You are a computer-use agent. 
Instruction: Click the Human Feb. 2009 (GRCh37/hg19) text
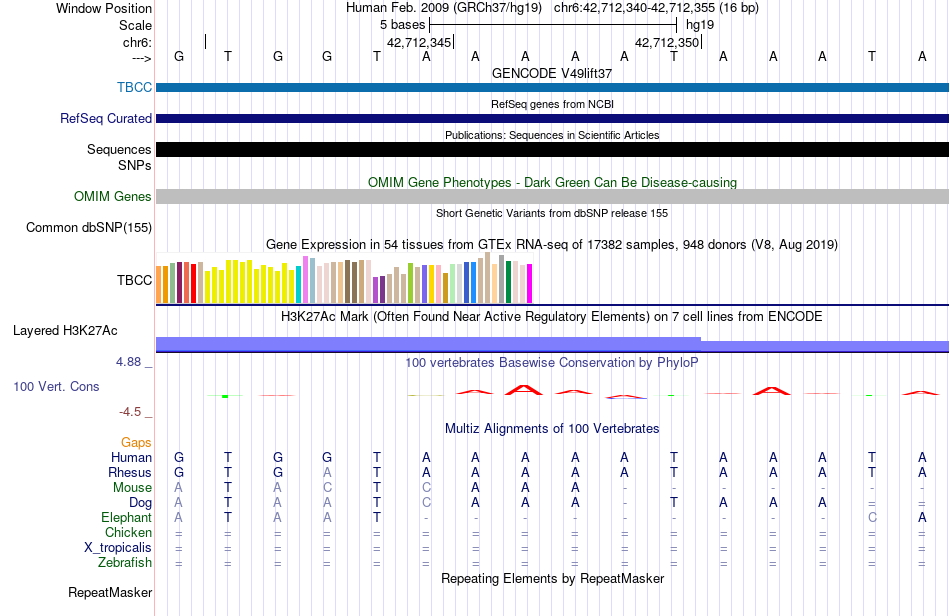click(x=444, y=8)
